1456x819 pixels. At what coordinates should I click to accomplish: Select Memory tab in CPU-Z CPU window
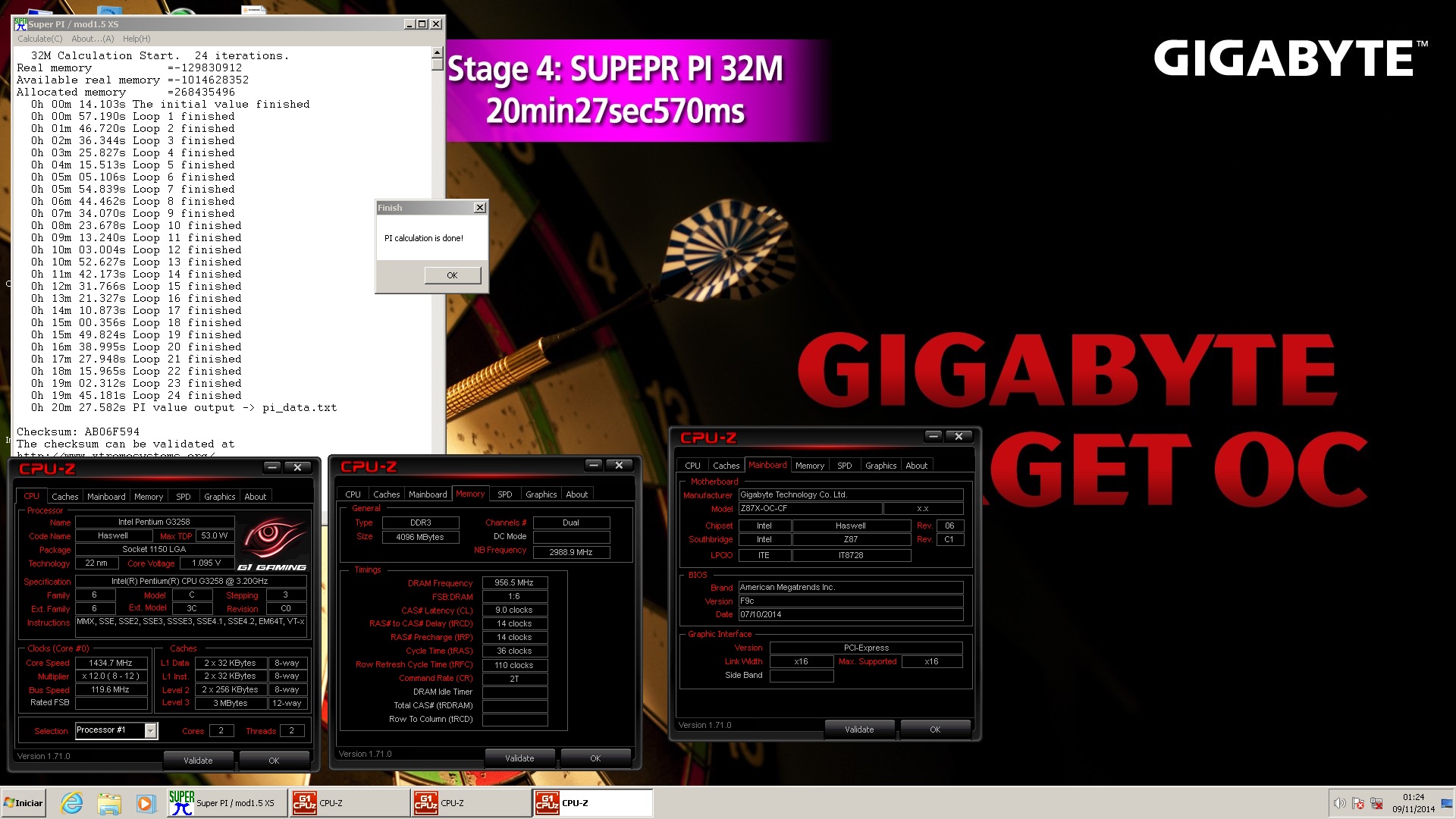coord(149,497)
